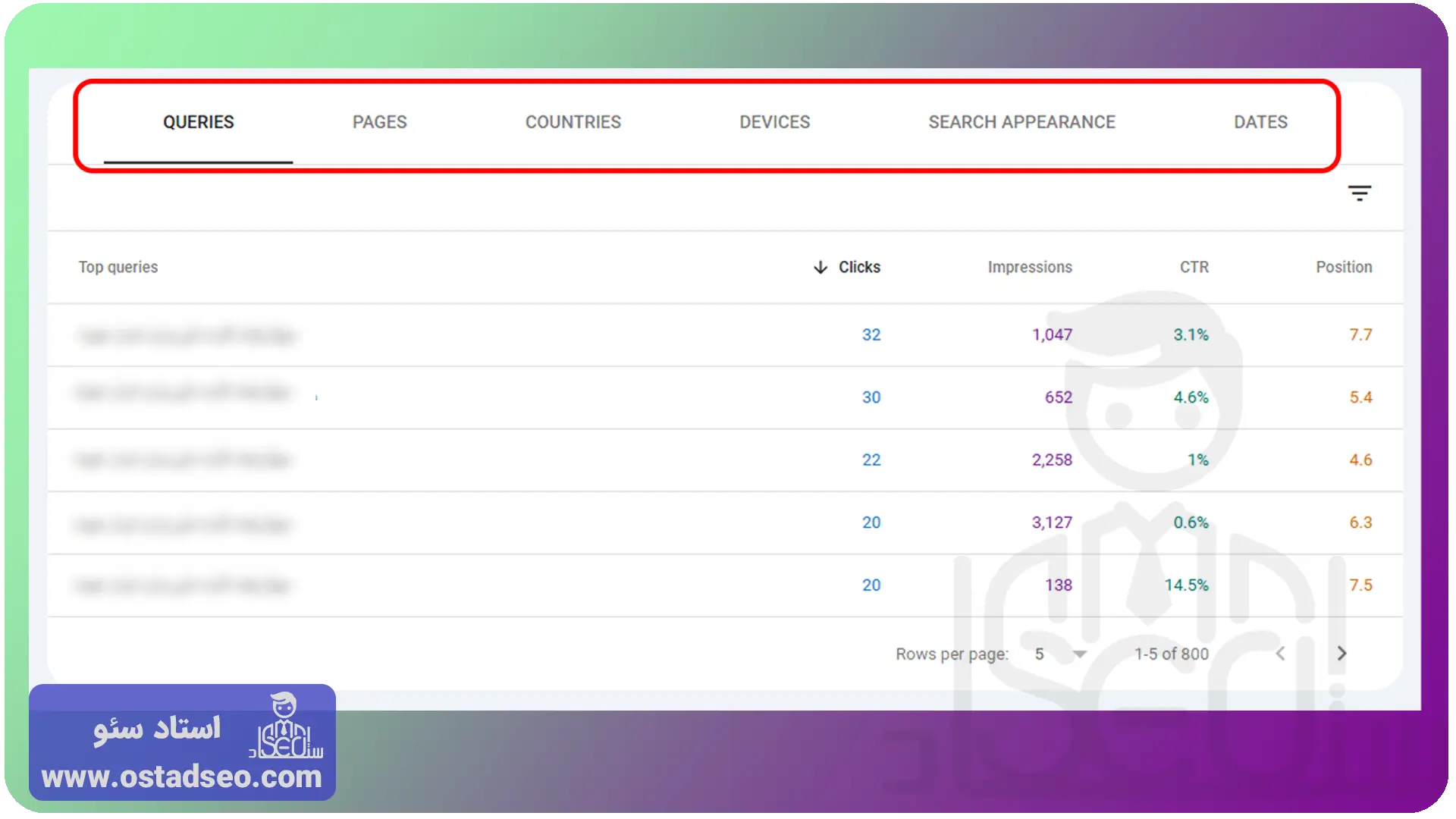Select the Search Appearance tab
Image resolution: width=1456 pixels, height=819 pixels.
[x=1021, y=122]
